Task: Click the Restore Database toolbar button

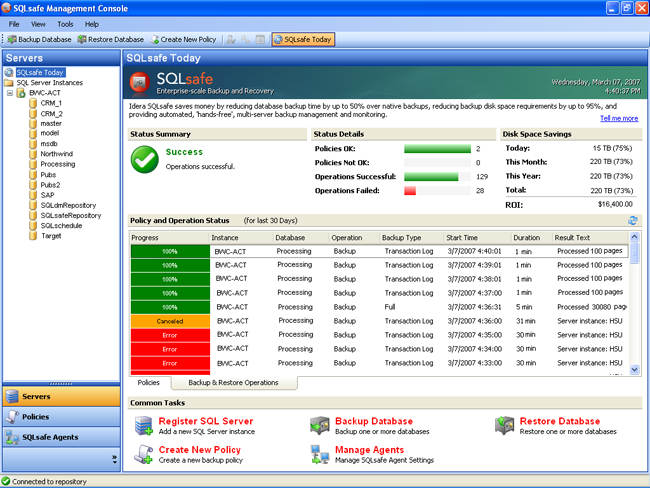Action: point(111,39)
